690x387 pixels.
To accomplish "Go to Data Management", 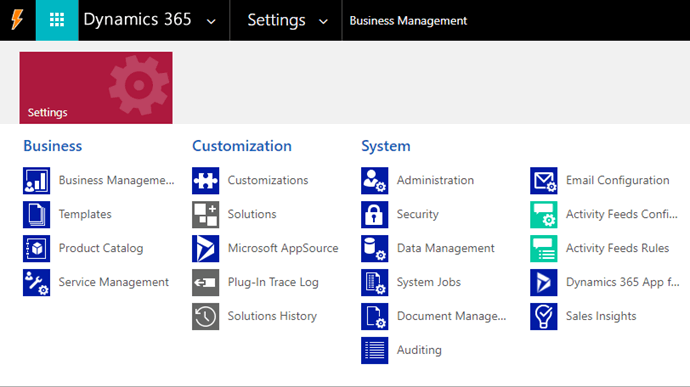I will pyautogui.click(x=445, y=248).
